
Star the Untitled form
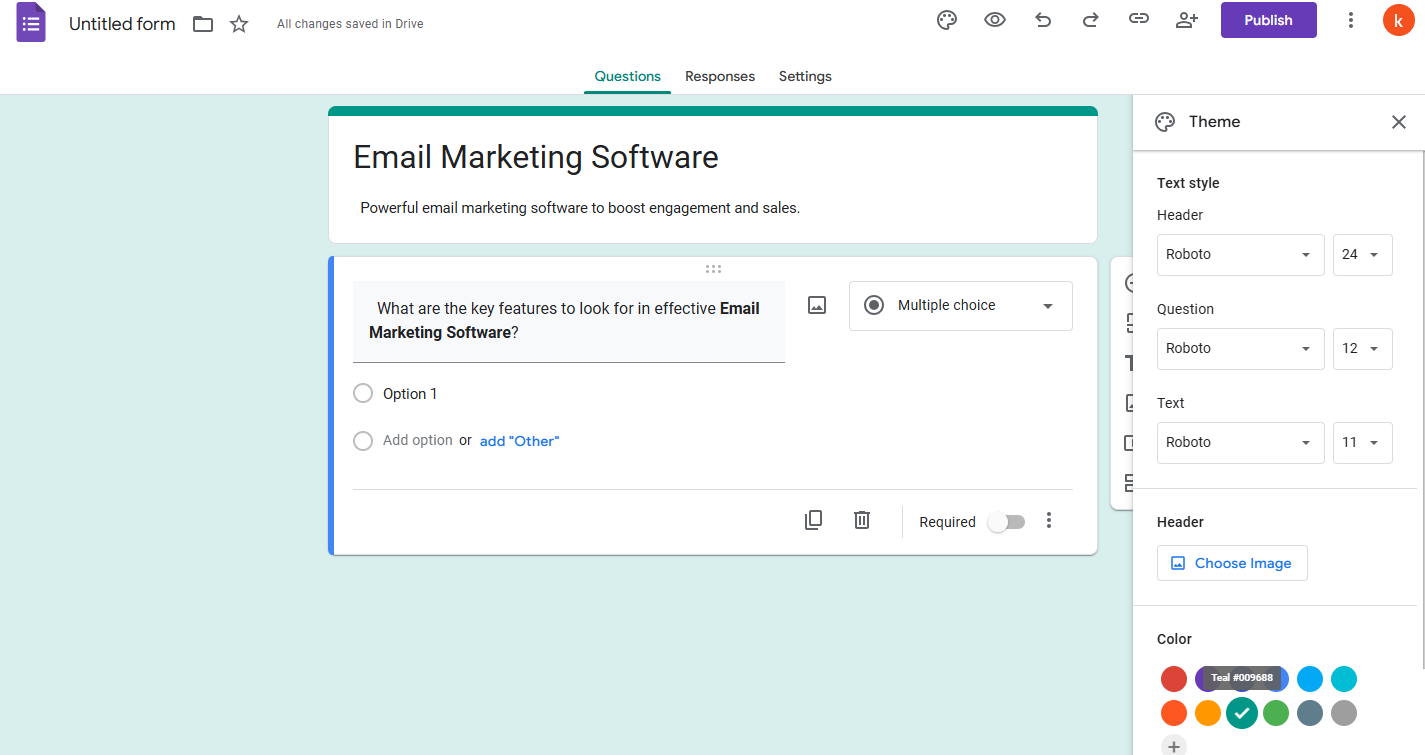239,24
